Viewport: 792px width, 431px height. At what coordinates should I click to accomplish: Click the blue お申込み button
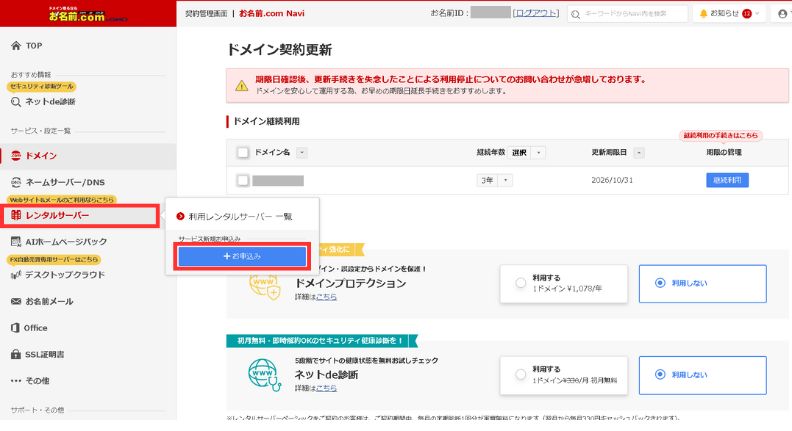tap(242, 256)
